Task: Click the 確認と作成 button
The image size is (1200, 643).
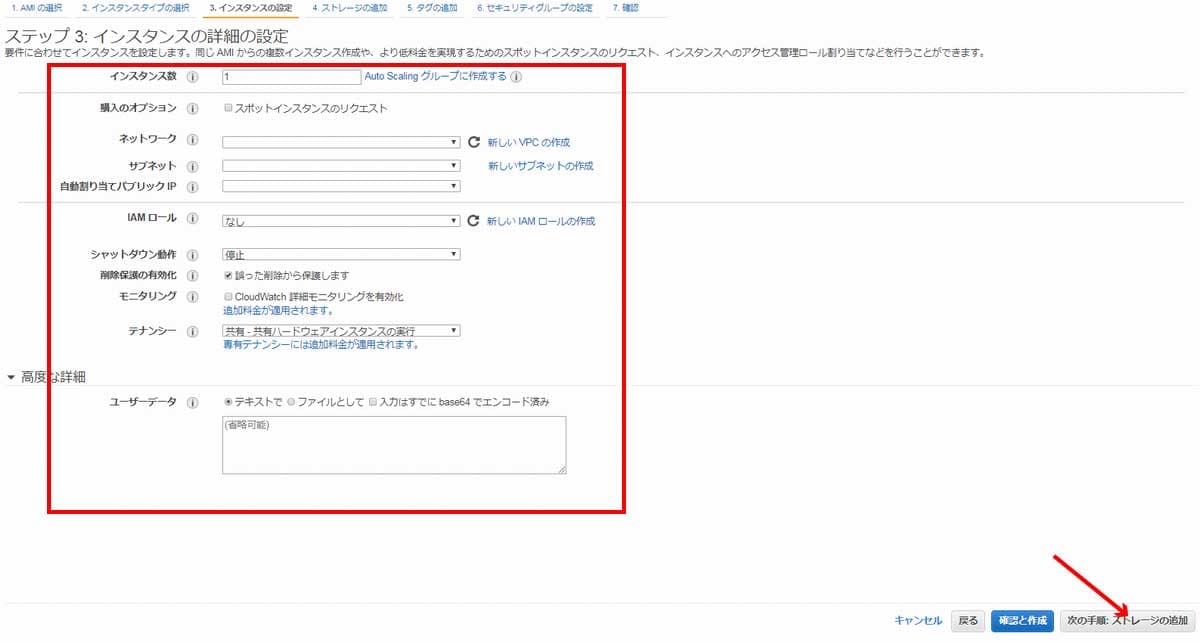Action: (x=1022, y=621)
